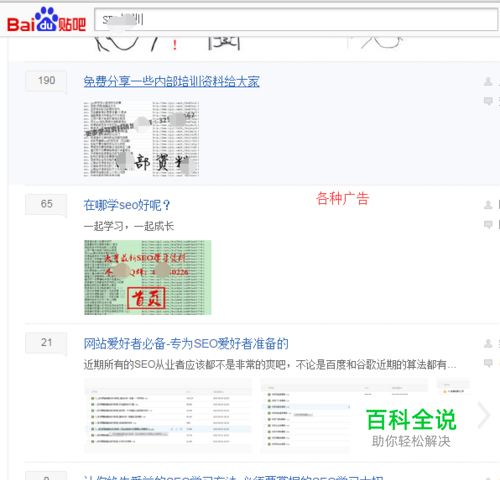Click last-reply comment icon of 190-reply post
This screenshot has width=500, height=480.
pos(488,101)
